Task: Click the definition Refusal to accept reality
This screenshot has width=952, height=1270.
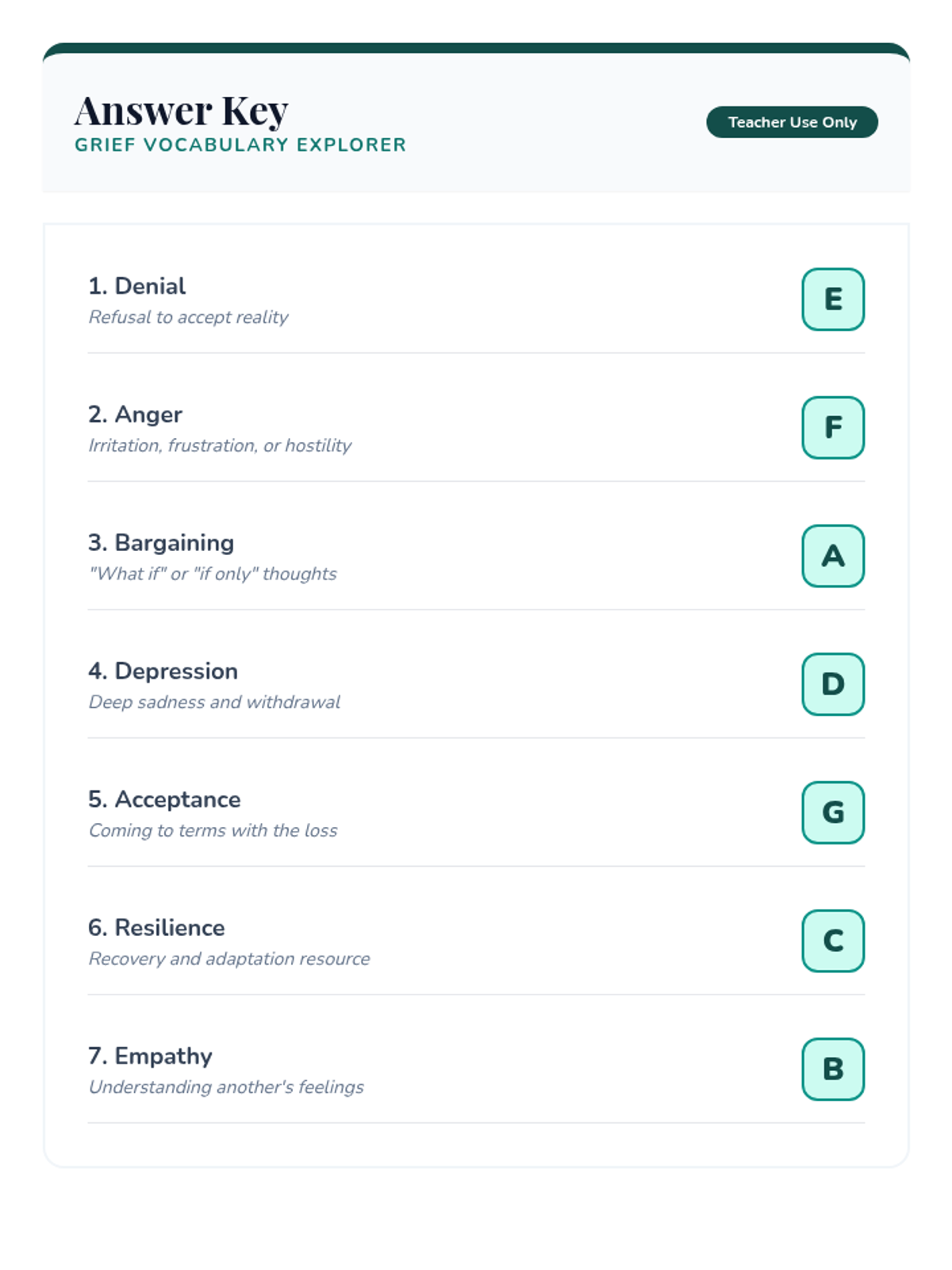Action: click(188, 317)
